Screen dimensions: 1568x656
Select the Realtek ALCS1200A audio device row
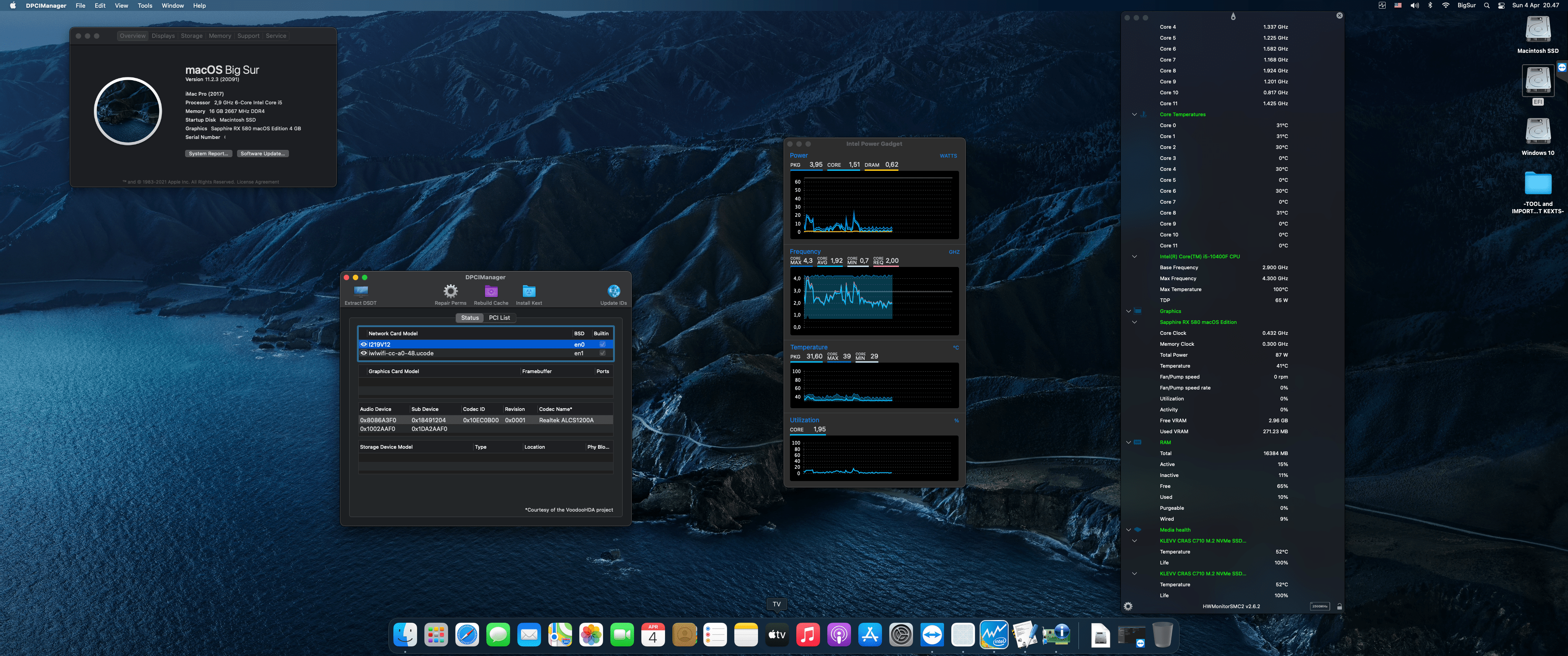click(486, 420)
